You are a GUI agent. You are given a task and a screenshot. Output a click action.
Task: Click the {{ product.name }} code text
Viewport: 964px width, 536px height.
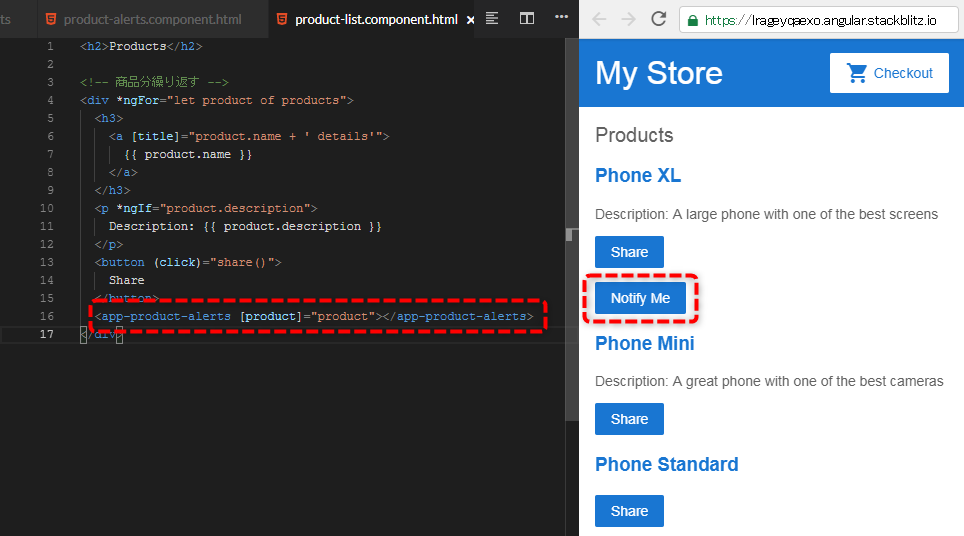coord(188,154)
